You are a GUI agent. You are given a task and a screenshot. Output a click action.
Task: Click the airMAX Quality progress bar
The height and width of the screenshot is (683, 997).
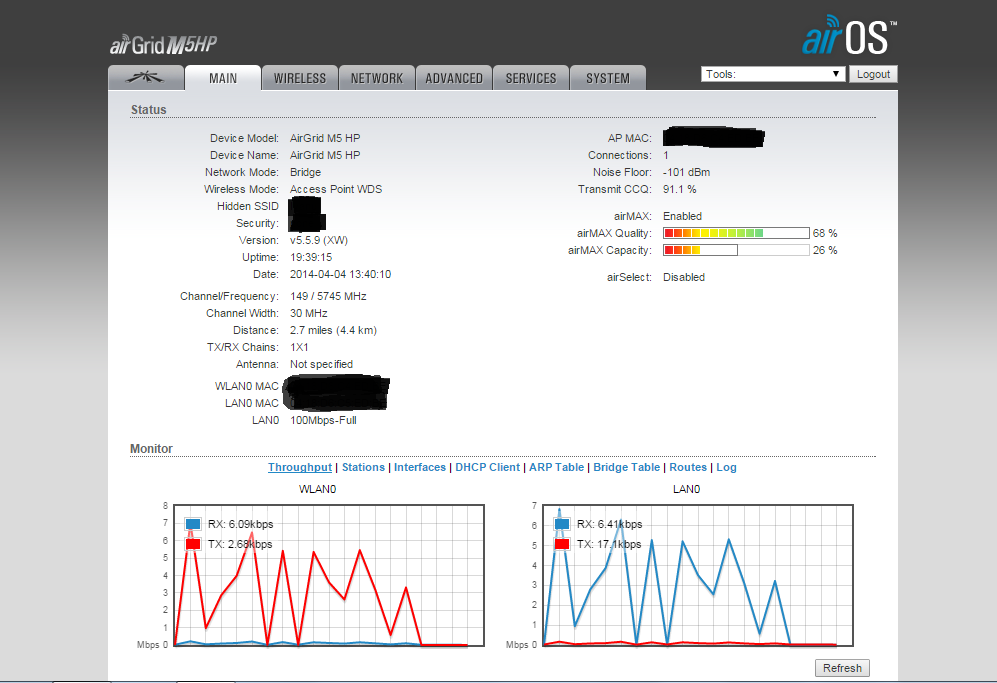(x=736, y=233)
